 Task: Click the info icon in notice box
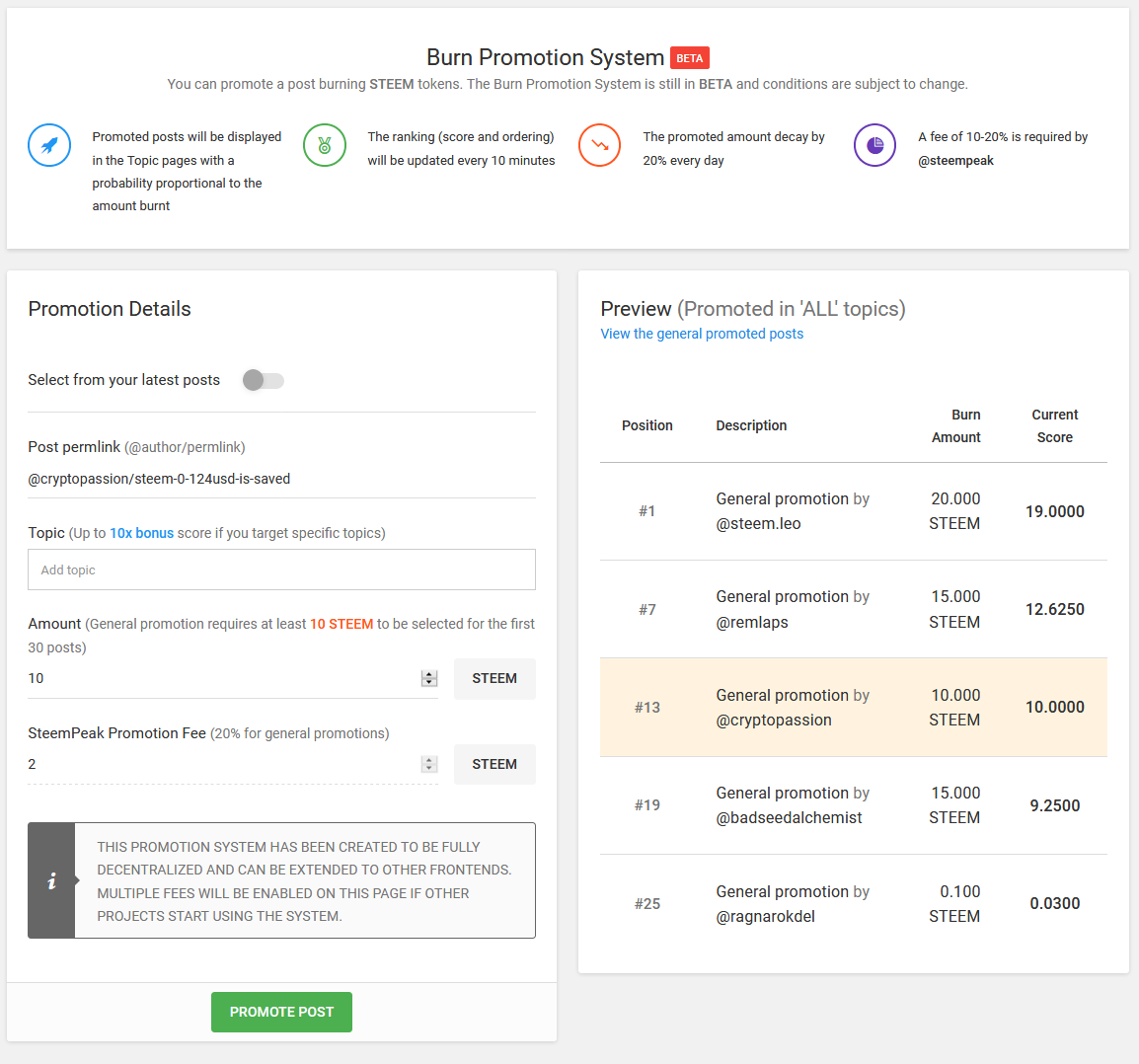51,880
